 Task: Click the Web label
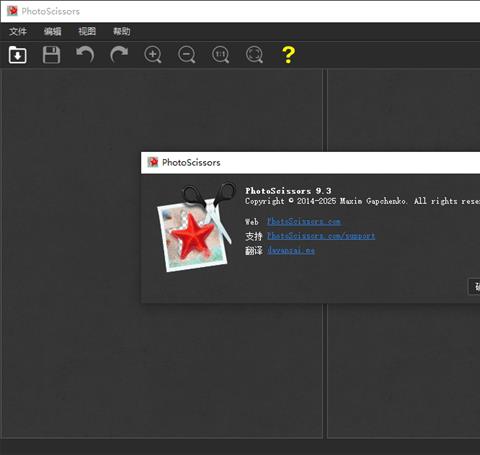[252, 222]
